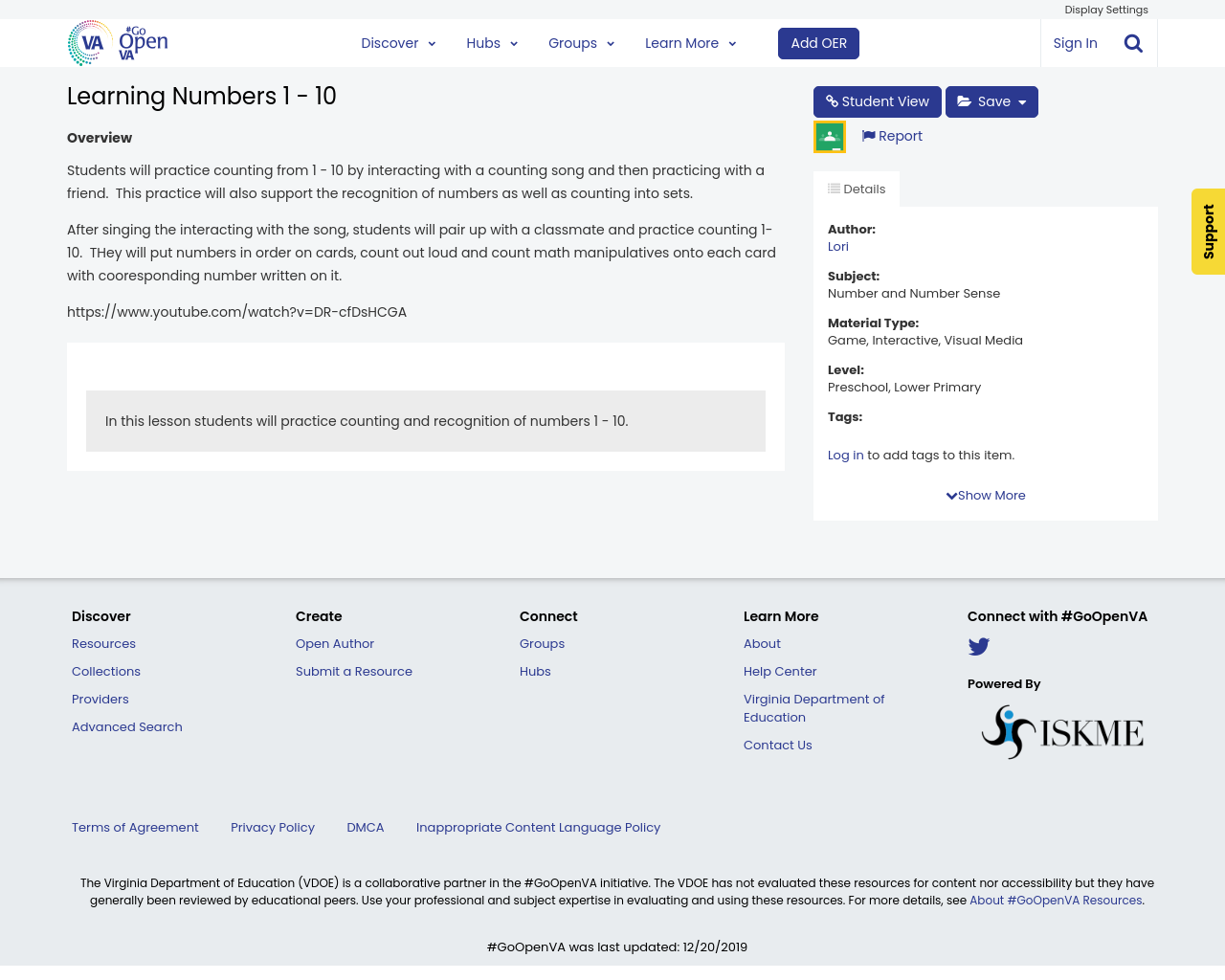The width and height of the screenshot is (1225, 980).
Task: Expand the Hubs menu
Action: tap(492, 43)
